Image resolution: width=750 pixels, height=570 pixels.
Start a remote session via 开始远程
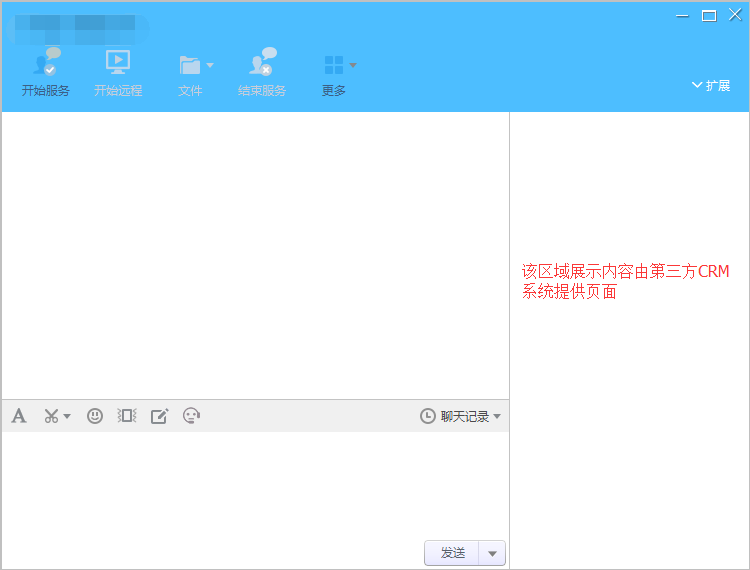pos(118,63)
